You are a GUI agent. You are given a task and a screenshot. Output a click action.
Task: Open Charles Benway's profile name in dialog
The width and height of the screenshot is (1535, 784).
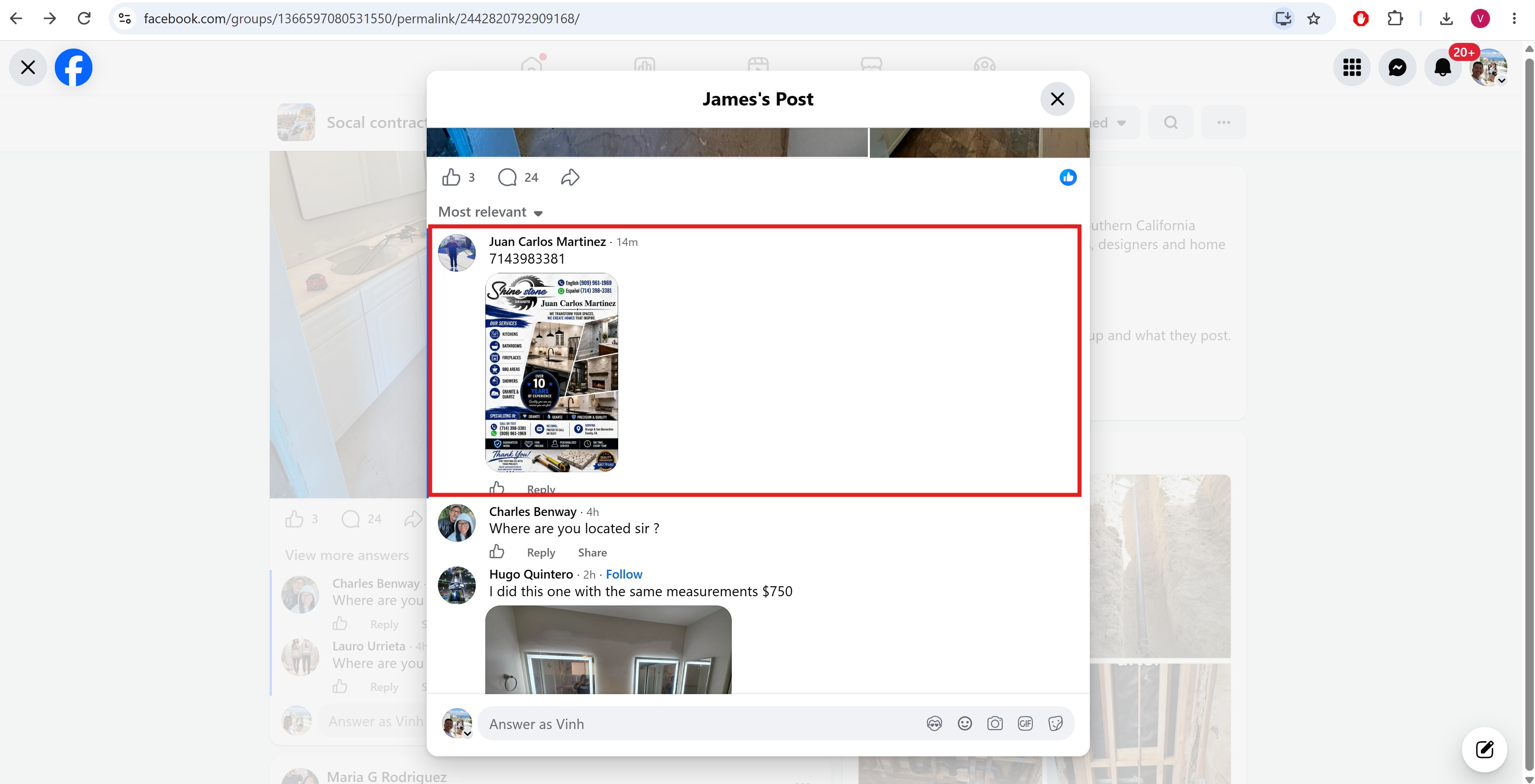[x=533, y=512]
